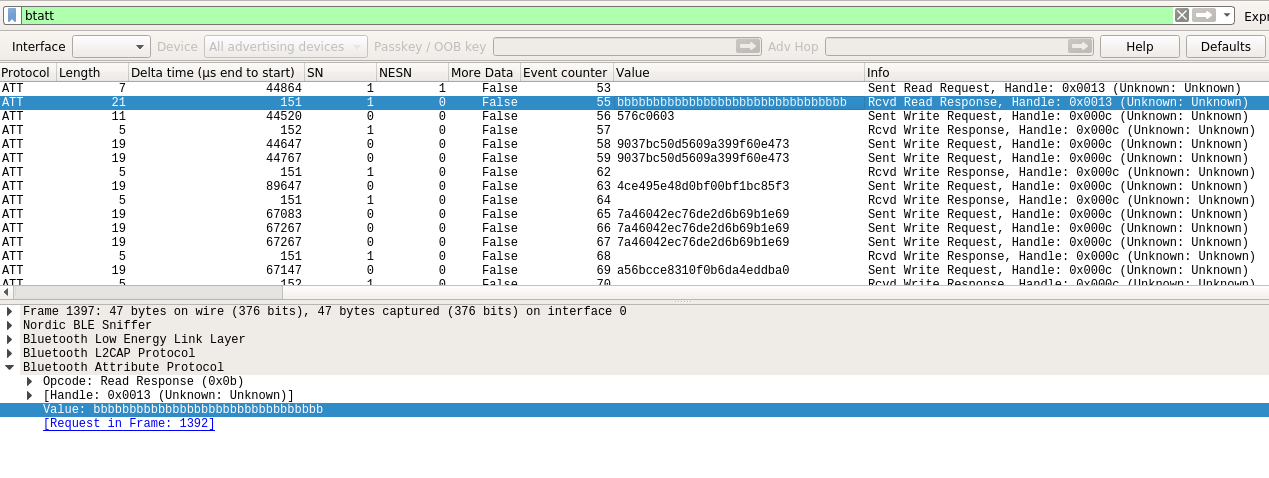Screen dimensions: 1269x478
Task: Click the Passkey / OOB key apply arrow
Action: [748, 46]
